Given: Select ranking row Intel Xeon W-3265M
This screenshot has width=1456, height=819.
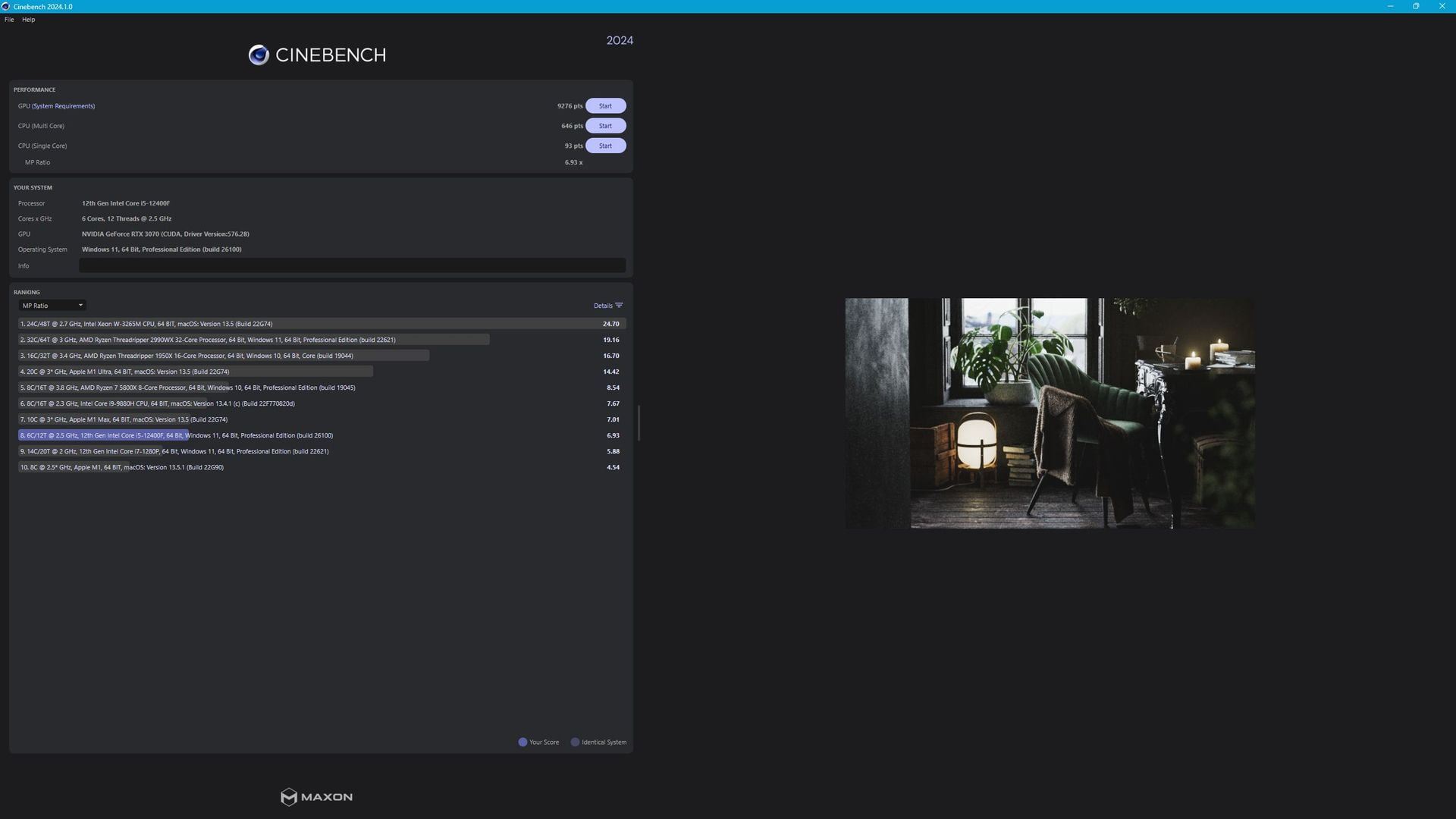Looking at the screenshot, I should (x=322, y=324).
